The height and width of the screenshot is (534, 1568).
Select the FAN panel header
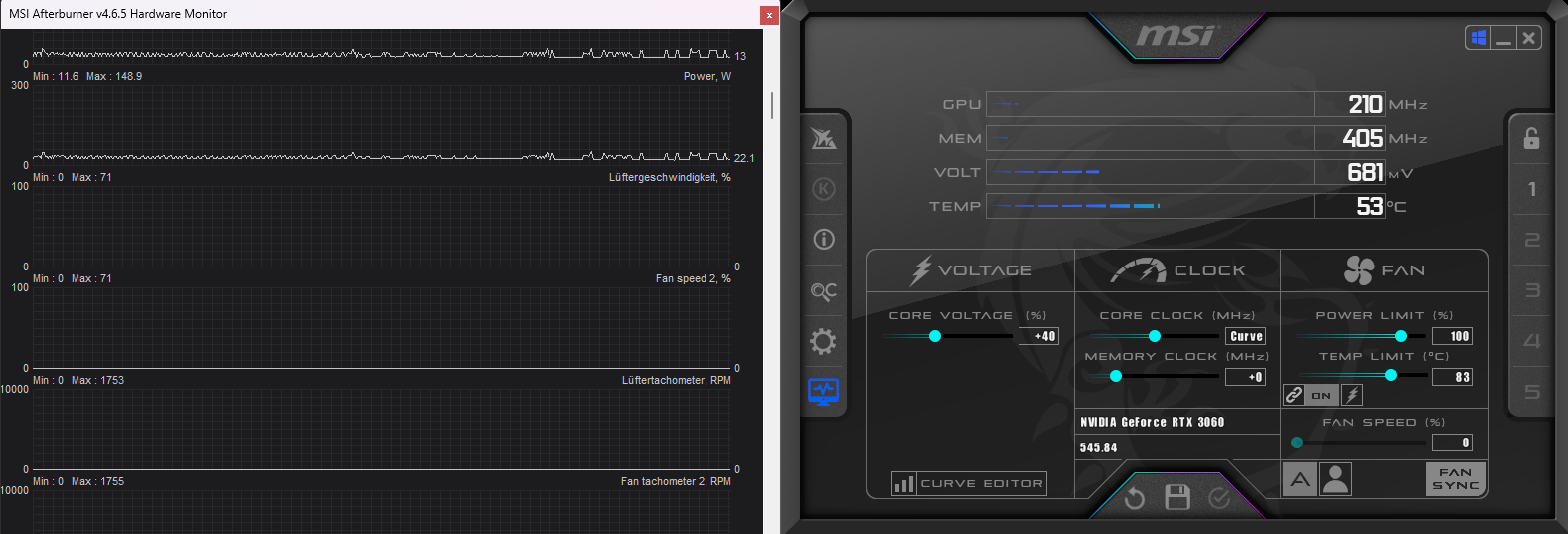point(1384,270)
